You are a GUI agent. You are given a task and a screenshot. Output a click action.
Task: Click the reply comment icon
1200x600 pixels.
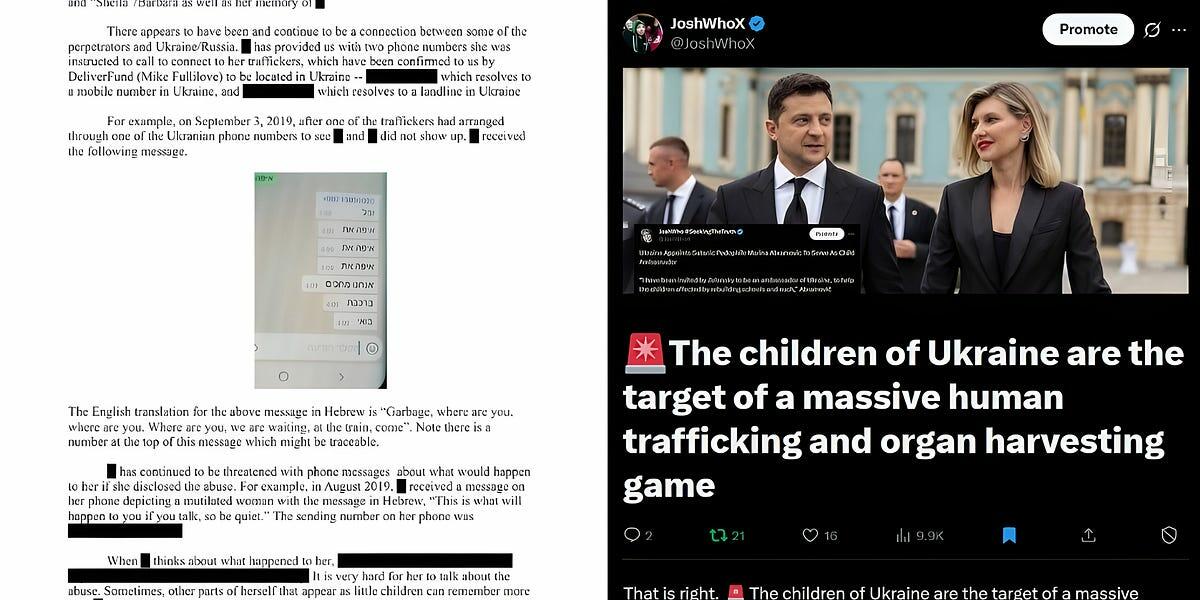click(632, 535)
